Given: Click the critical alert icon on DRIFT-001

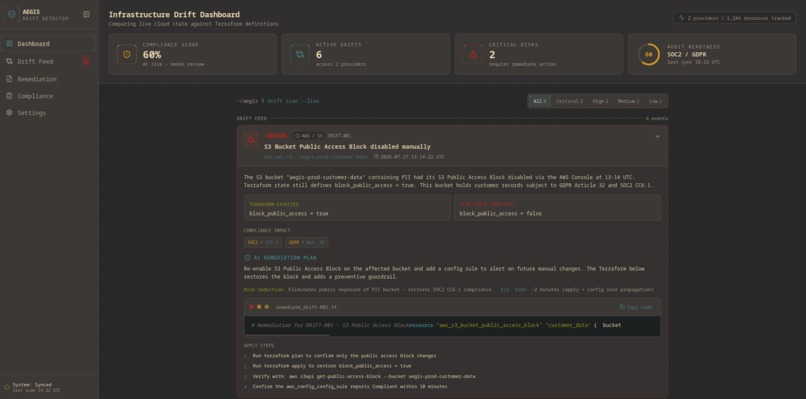Looking at the screenshot, I should pos(251,139).
